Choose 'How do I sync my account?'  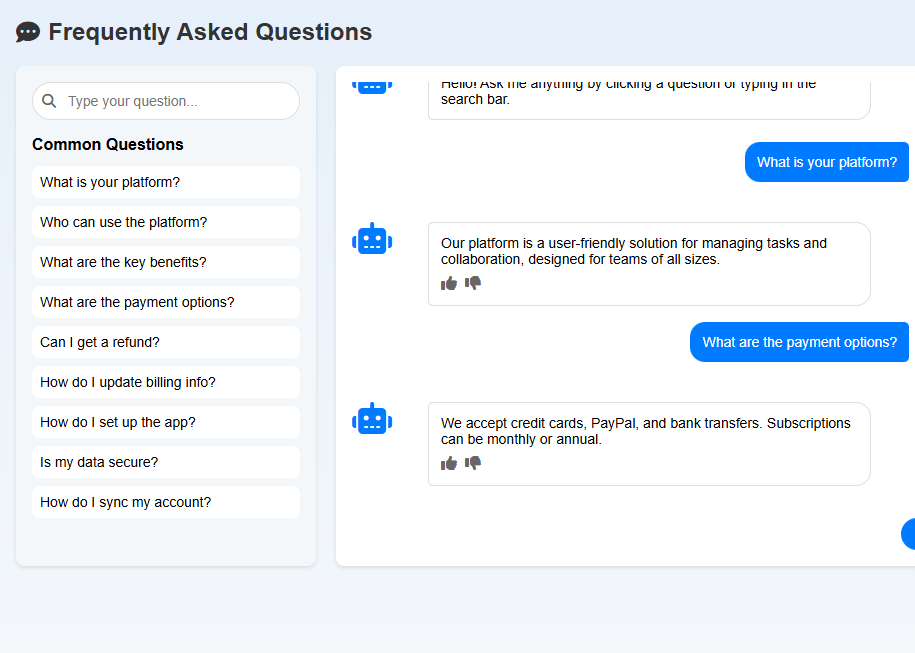(166, 502)
